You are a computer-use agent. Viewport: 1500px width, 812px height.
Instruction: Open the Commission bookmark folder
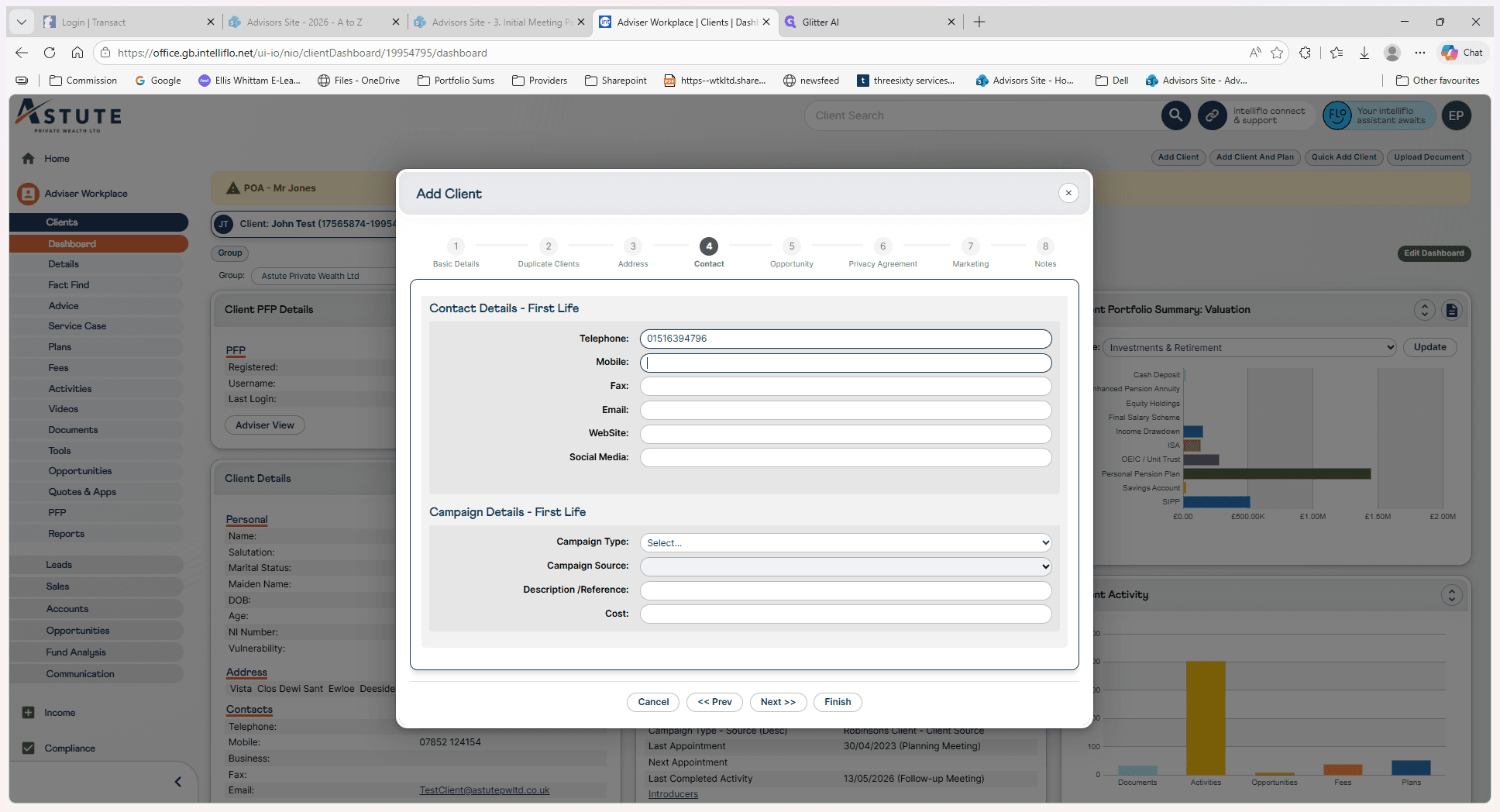pos(83,81)
